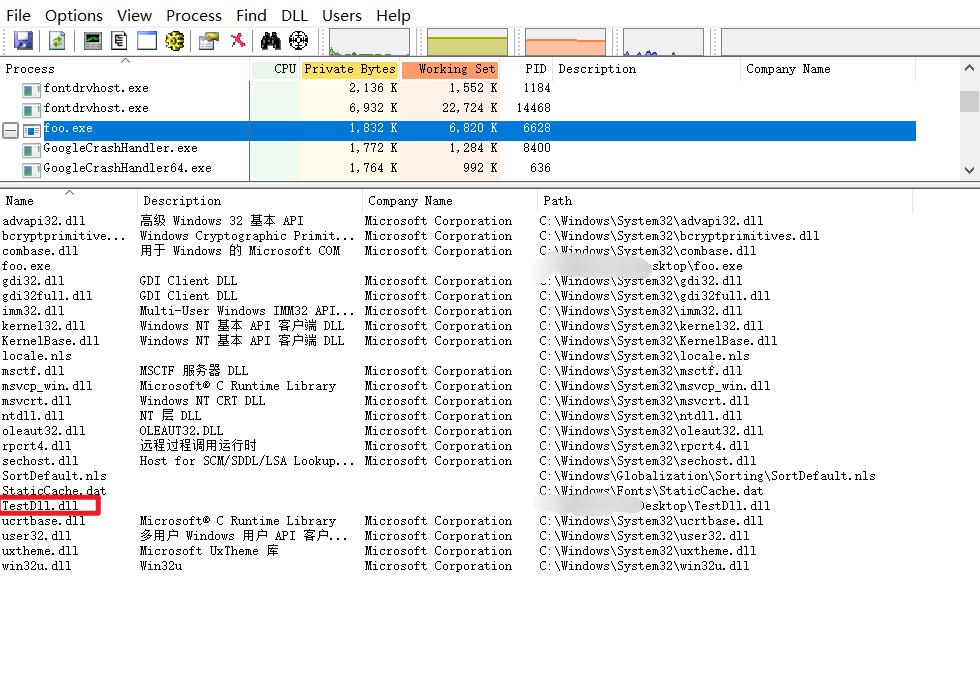Toggle the Show Process Tree icon

pyautogui.click(x=119, y=41)
